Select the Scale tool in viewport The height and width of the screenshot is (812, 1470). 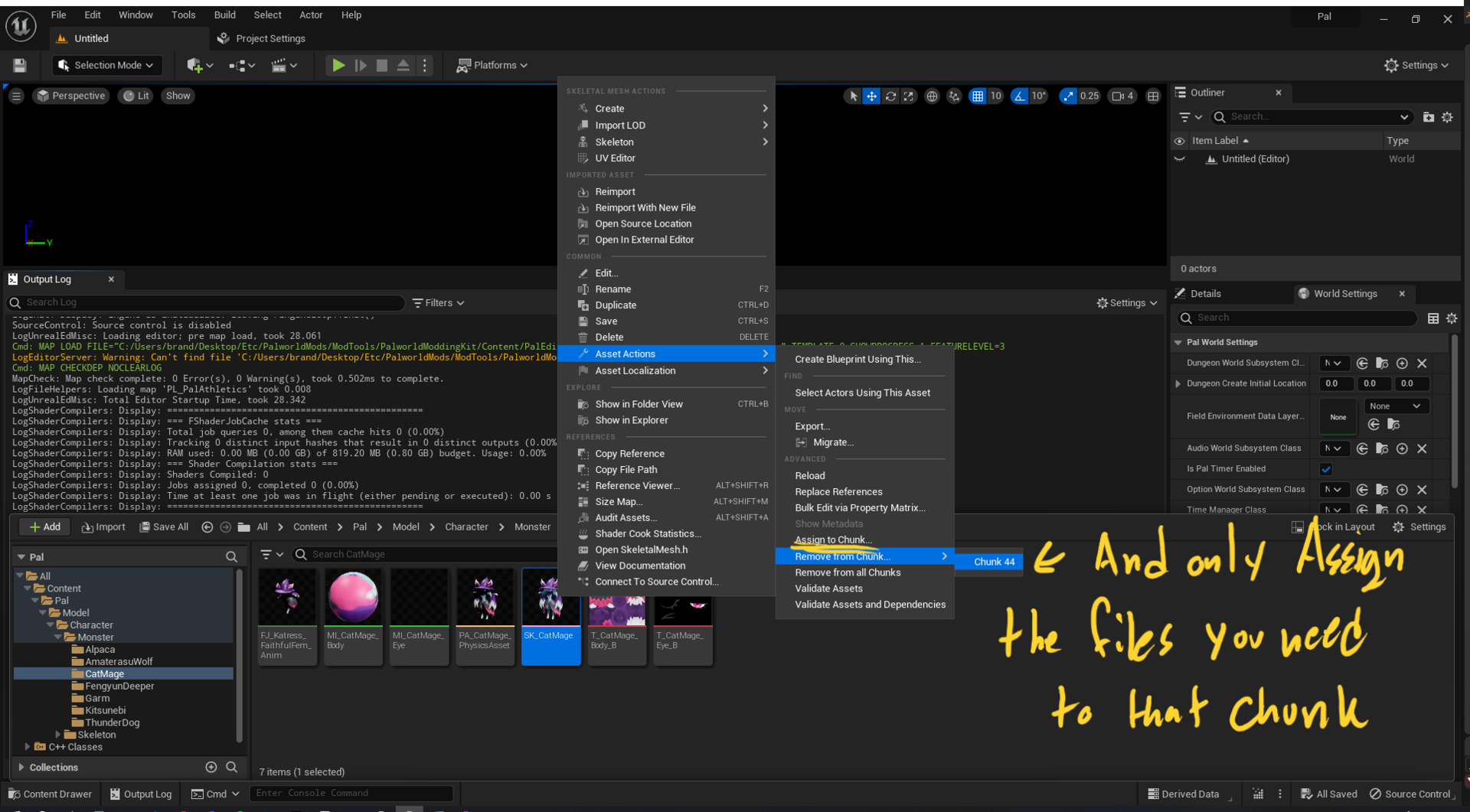pos(909,96)
